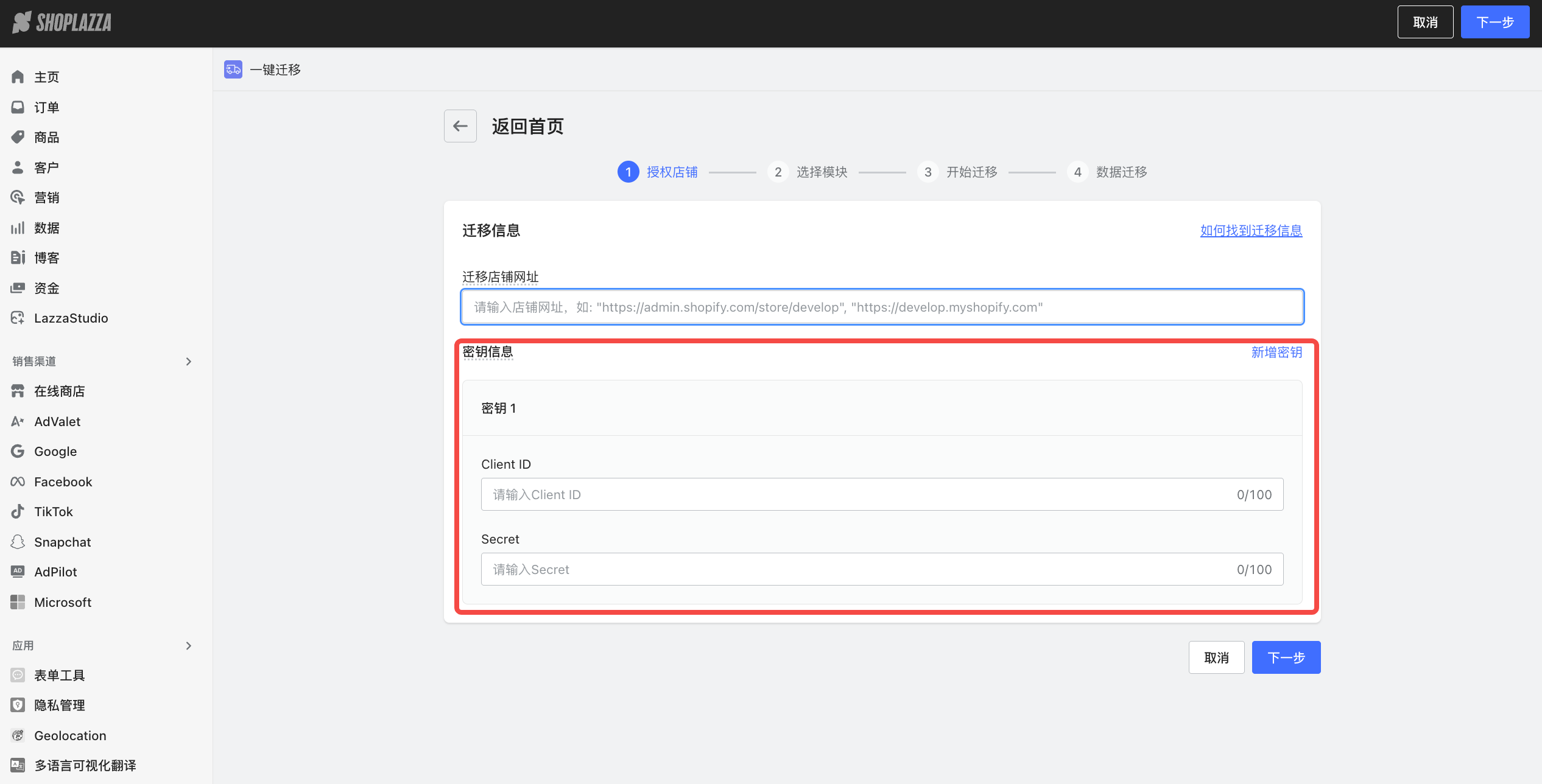Click the 博客 blog icon
This screenshot has width=1542, height=784.
[x=18, y=257]
